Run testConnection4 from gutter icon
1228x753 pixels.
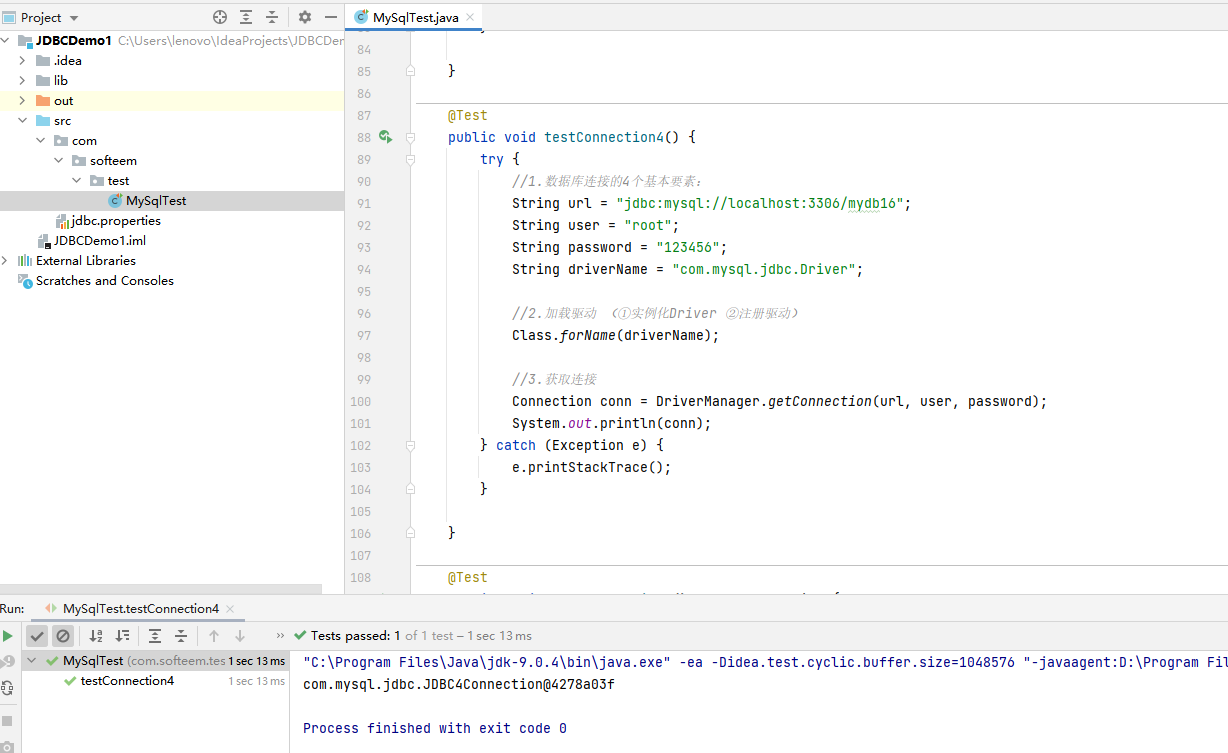(385, 137)
